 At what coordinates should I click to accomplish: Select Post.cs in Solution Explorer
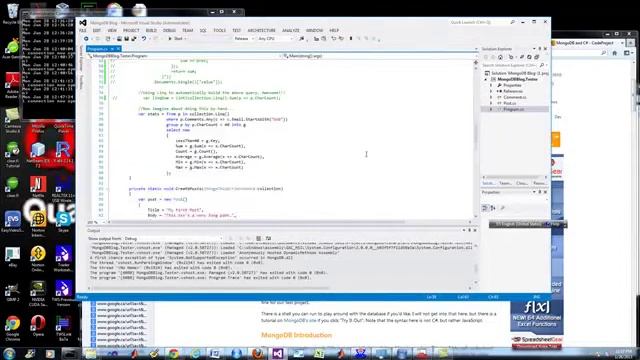(x=509, y=103)
